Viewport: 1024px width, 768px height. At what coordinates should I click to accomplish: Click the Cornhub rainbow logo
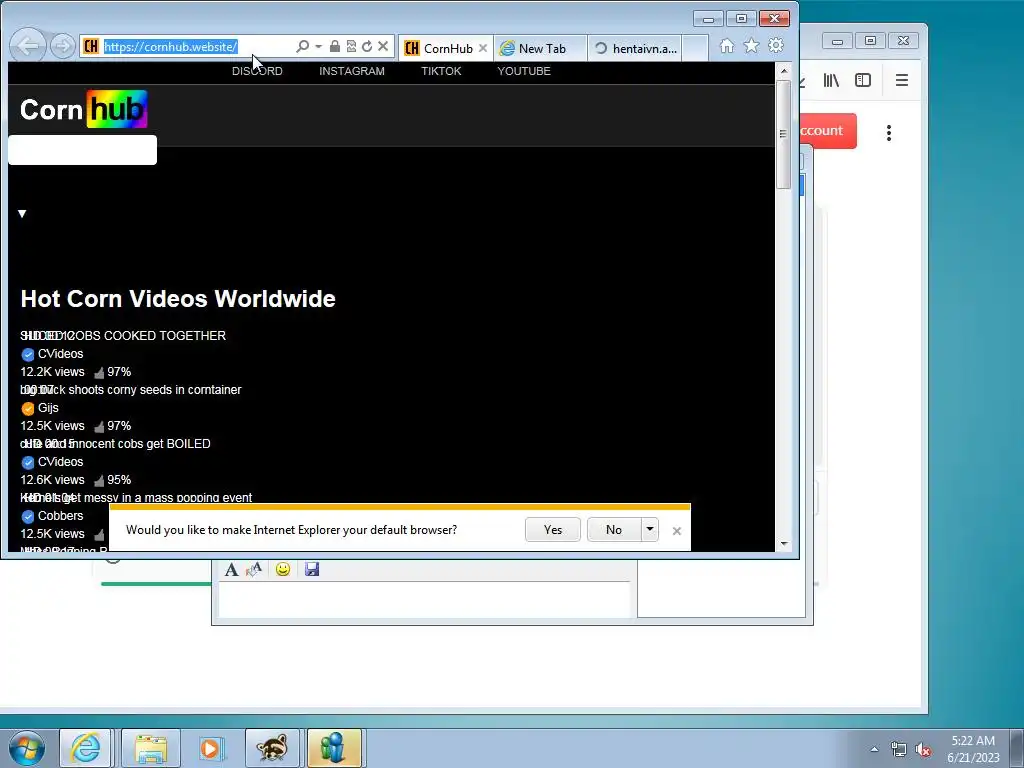click(x=84, y=109)
